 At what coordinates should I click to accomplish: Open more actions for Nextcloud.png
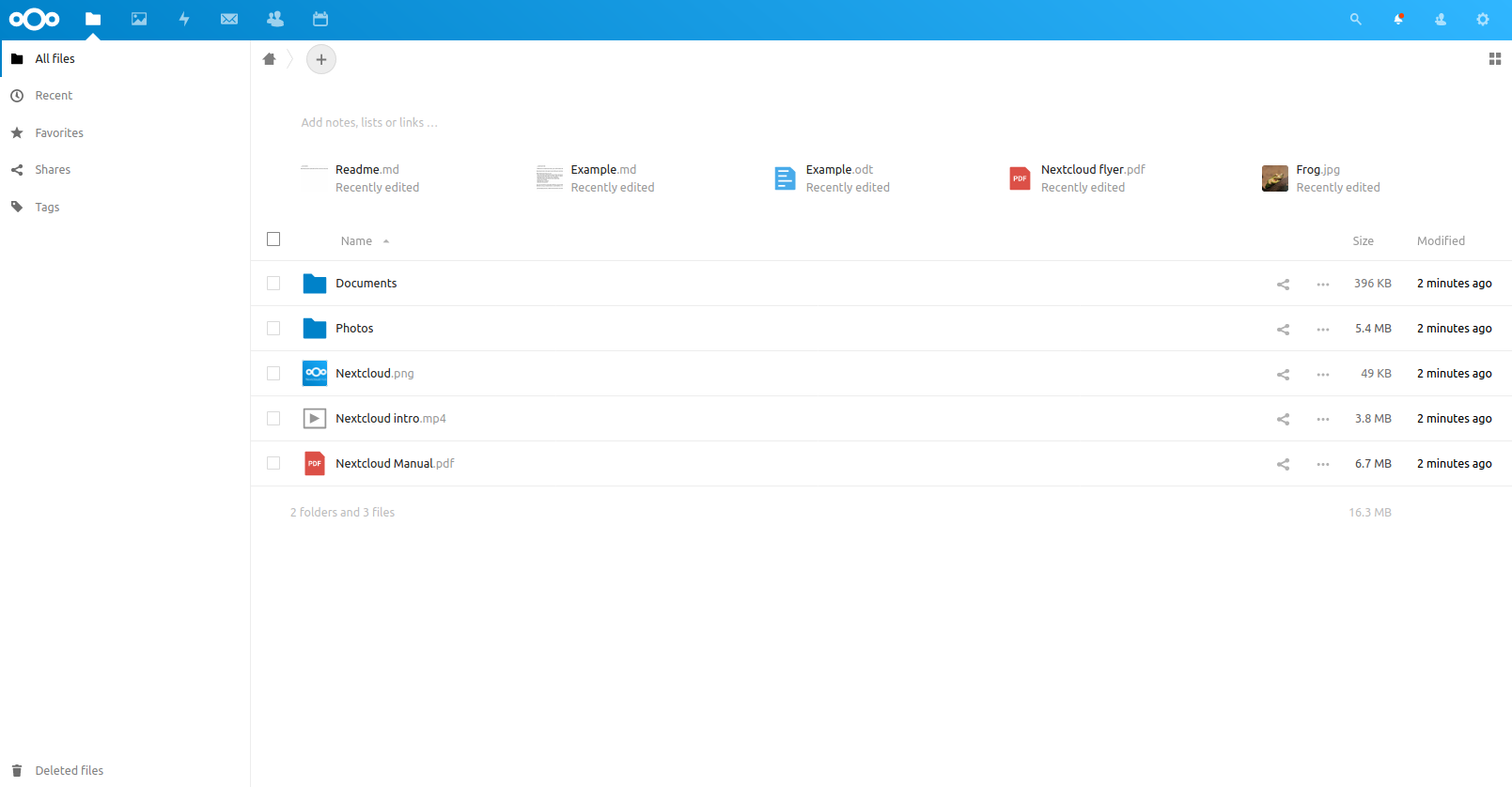[x=1323, y=374]
